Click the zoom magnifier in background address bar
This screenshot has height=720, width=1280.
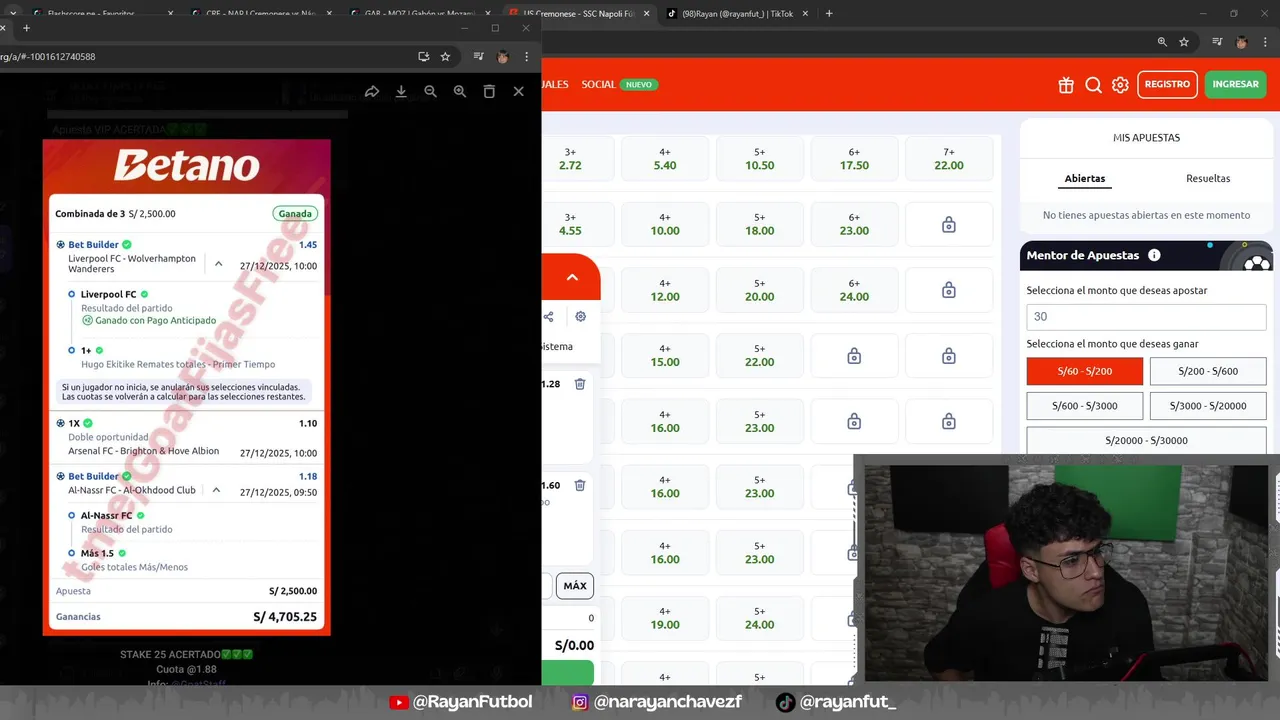point(1162,42)
